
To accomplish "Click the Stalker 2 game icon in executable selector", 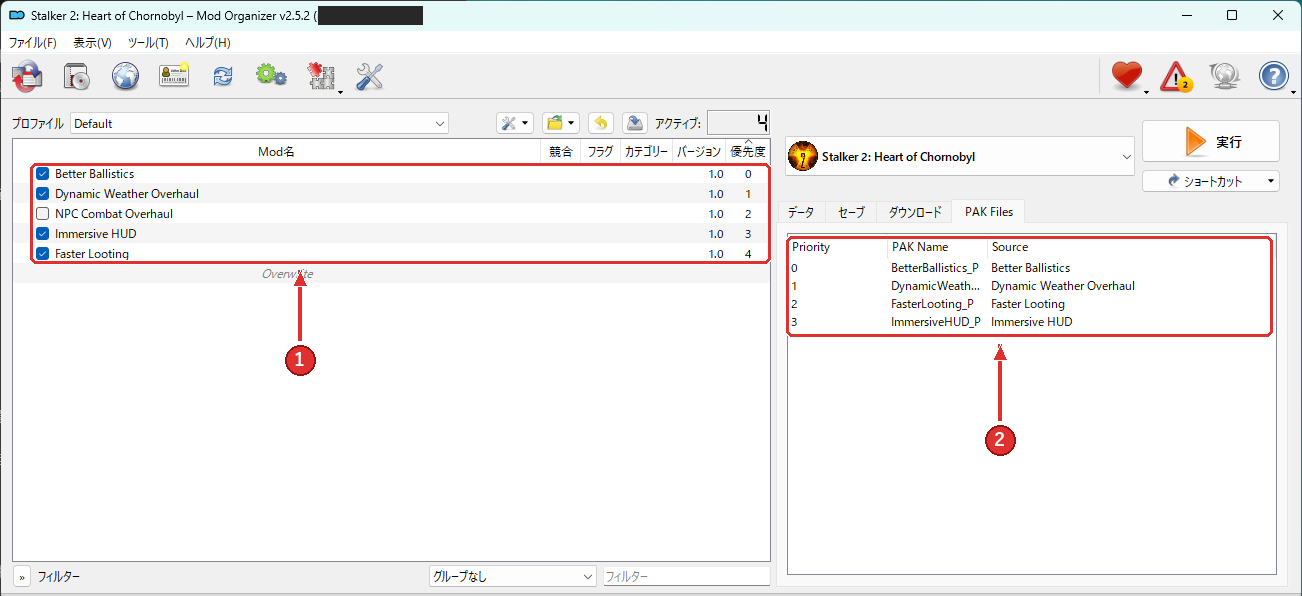I will 803,156.
